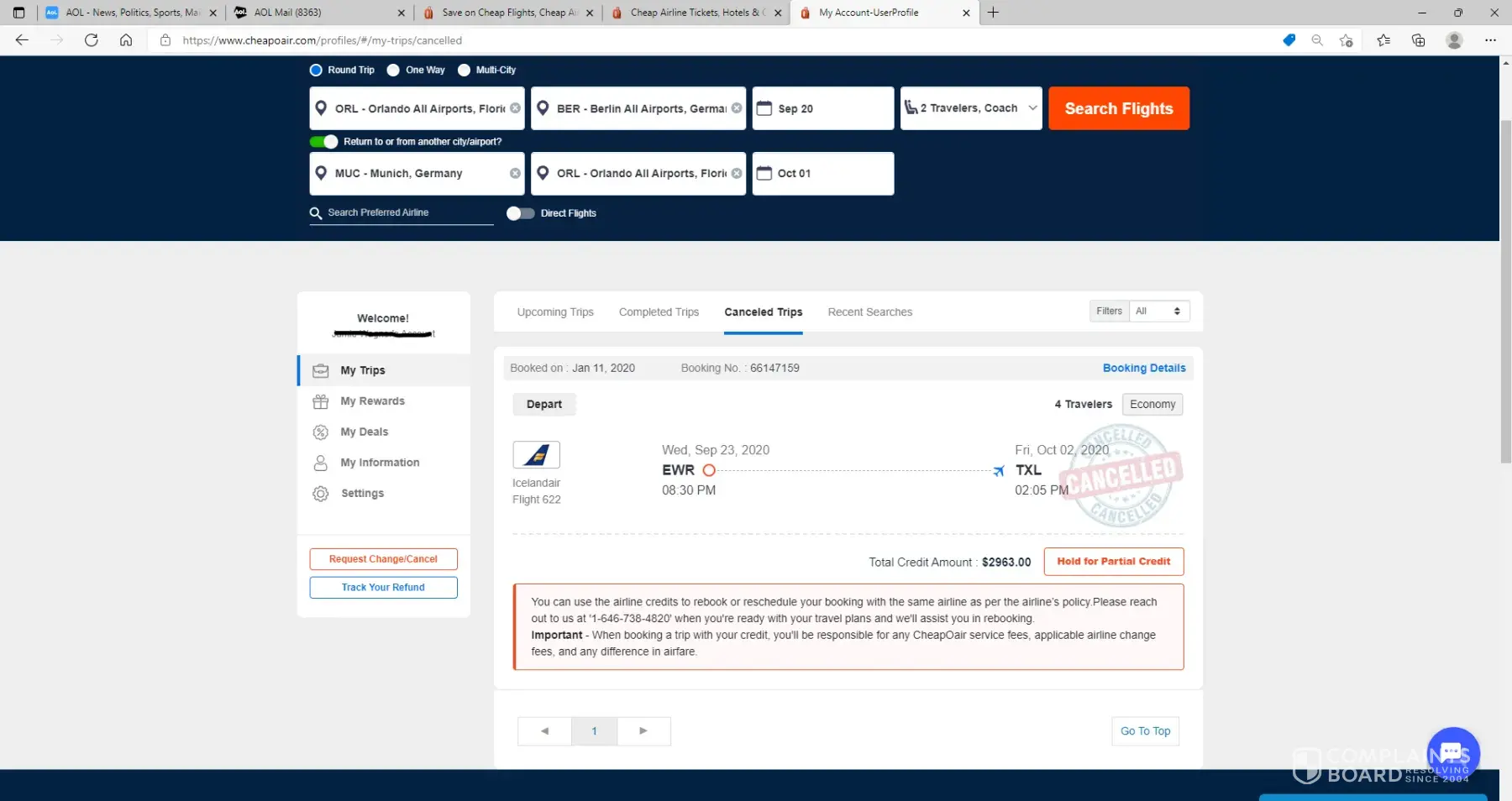Open the Filters All dropdown

tap(1159, 311)
